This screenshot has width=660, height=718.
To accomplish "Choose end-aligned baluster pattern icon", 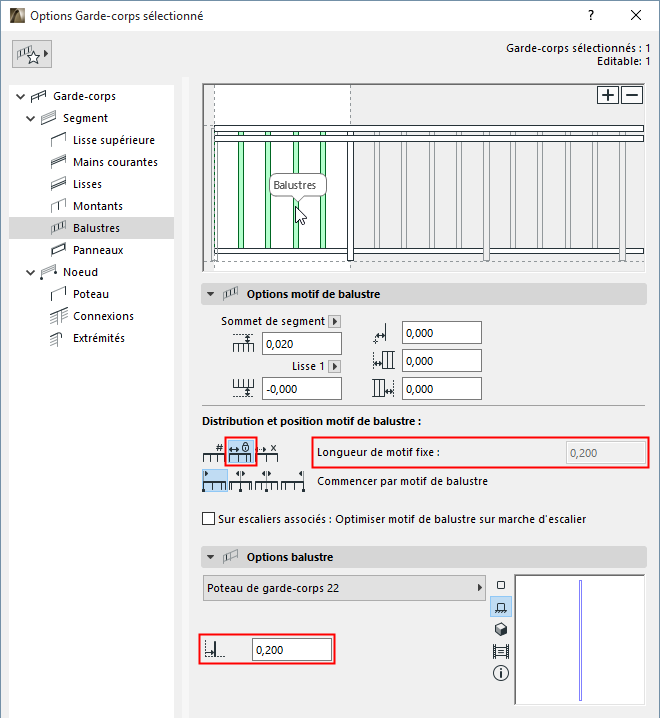I will (x=293, y=481).
